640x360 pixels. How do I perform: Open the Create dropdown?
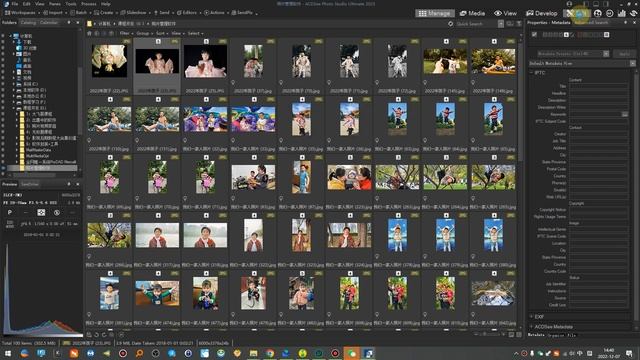pyautogui.click(x=106, y=13)
